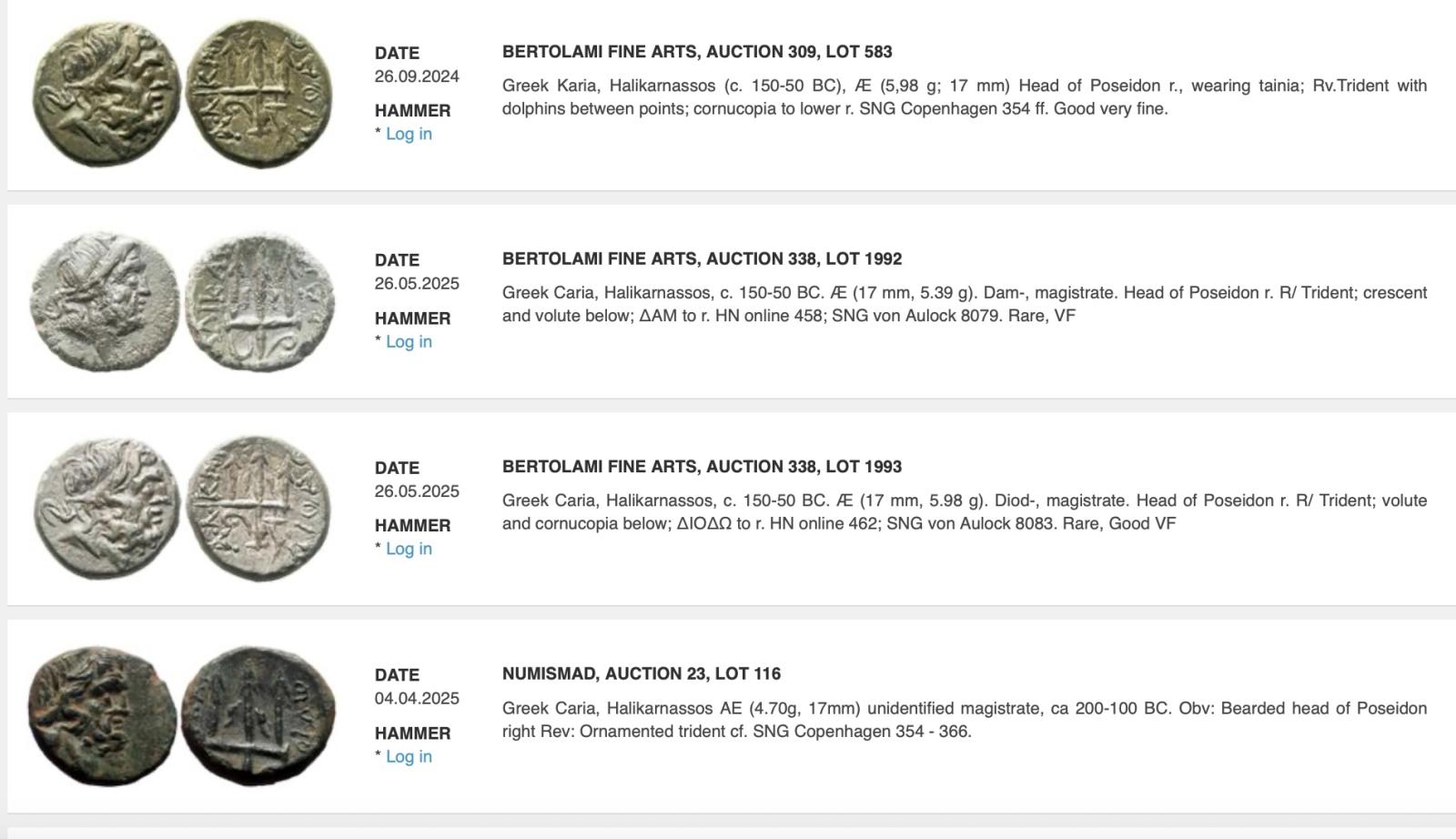This screenshot has width=1456, height=839.
Task: Click the reverse trident image of Lot 583
Action: (258, 94)
